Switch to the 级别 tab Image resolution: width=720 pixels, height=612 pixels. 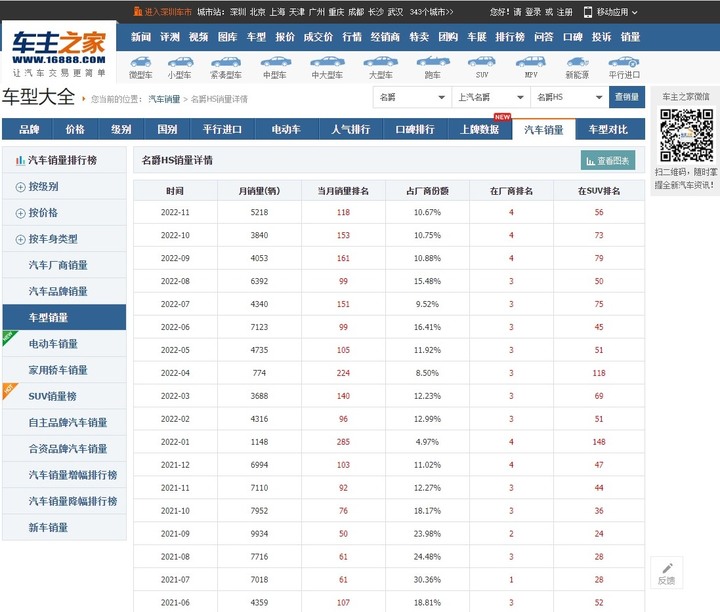(x=121, y=129)
